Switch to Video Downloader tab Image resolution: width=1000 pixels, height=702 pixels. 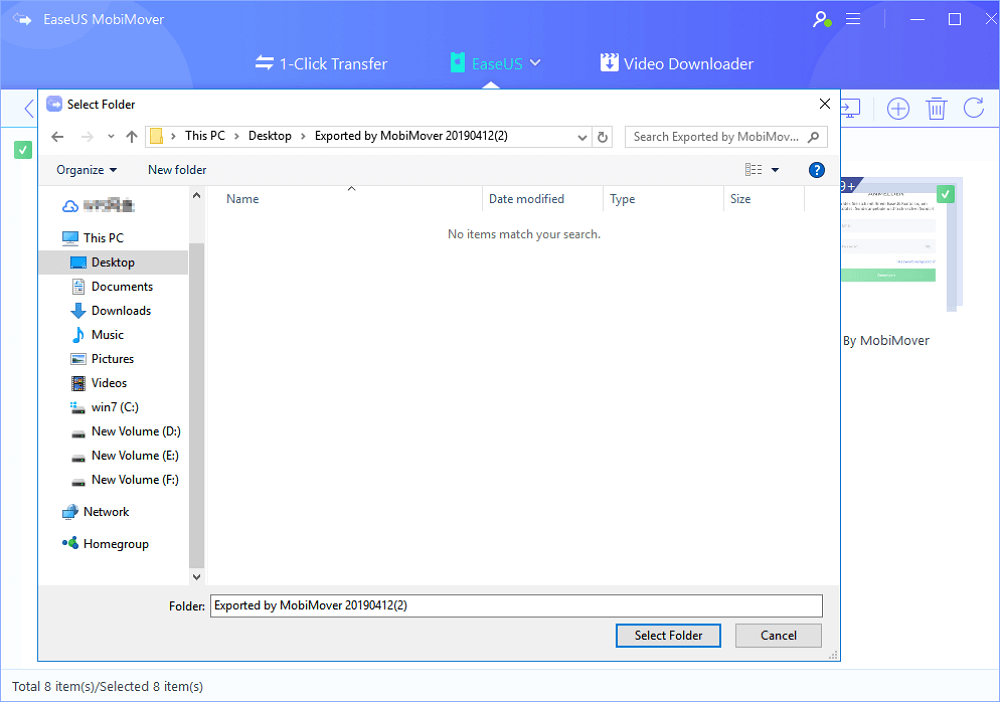point(677,63)
